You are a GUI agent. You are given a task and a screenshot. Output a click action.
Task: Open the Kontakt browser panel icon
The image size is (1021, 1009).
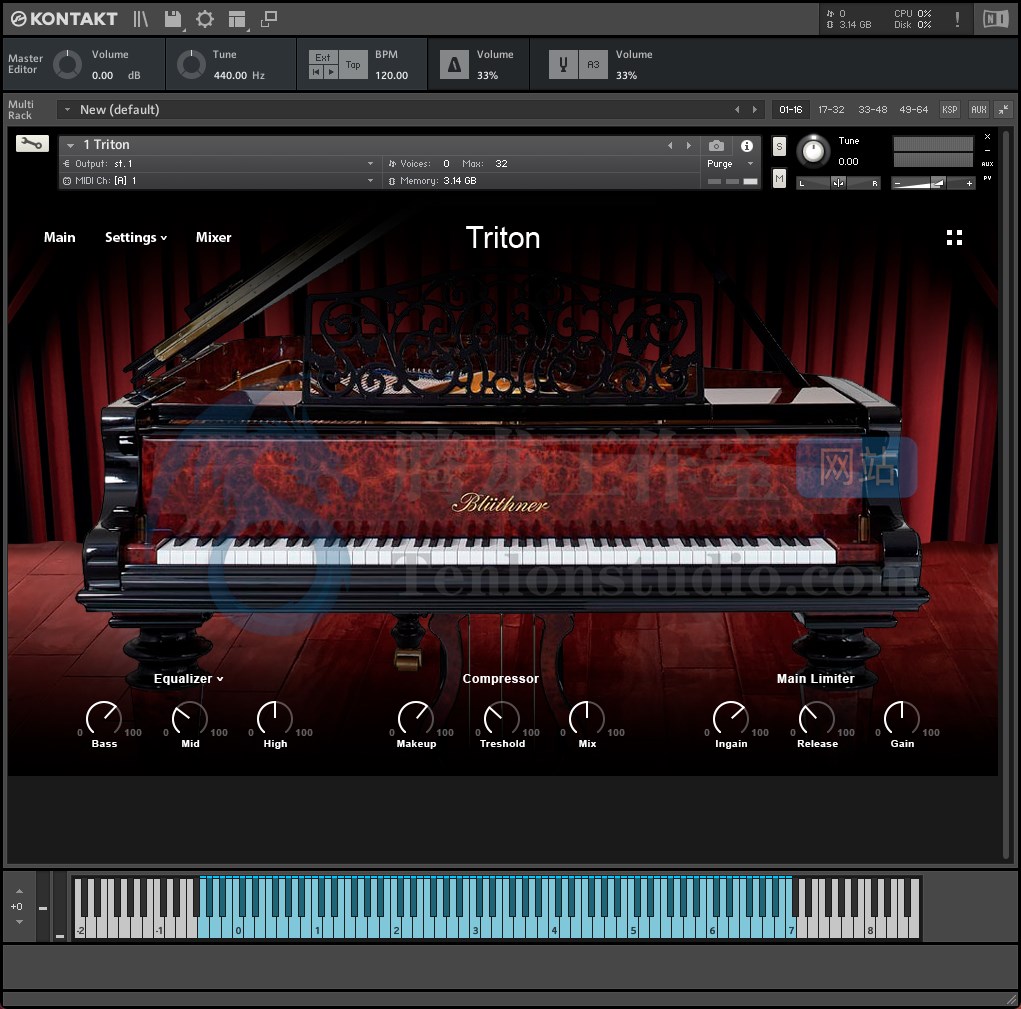141,19
